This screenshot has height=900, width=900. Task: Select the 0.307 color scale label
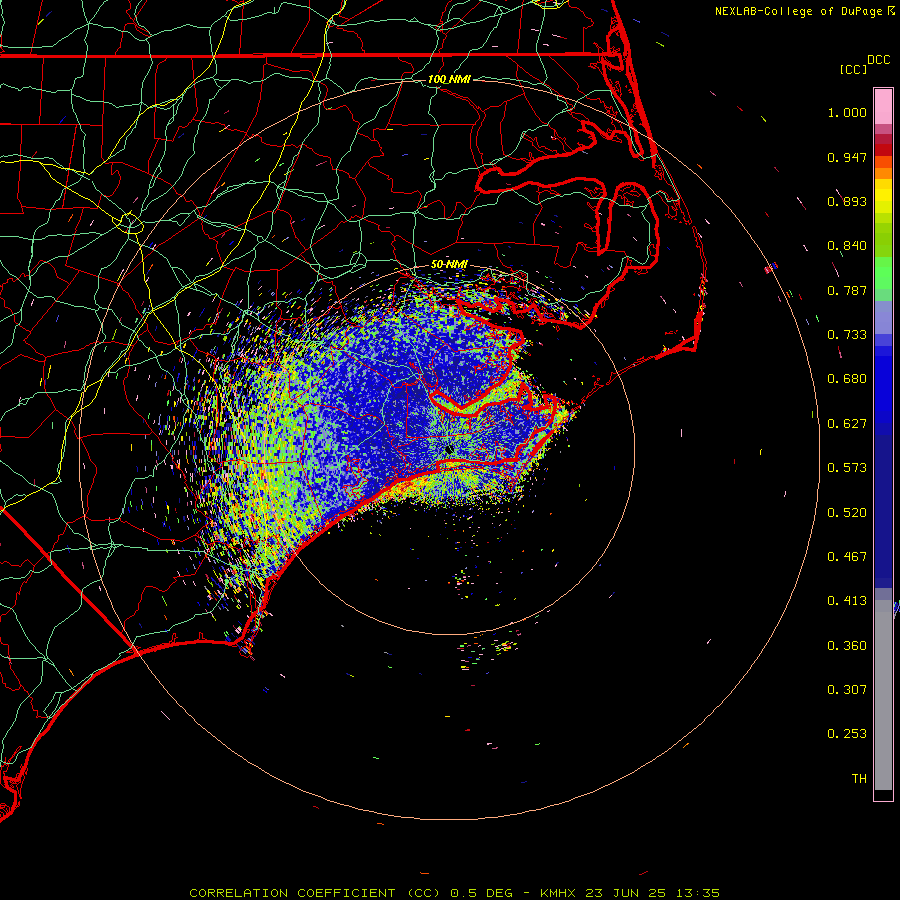[x=847, y=690]
